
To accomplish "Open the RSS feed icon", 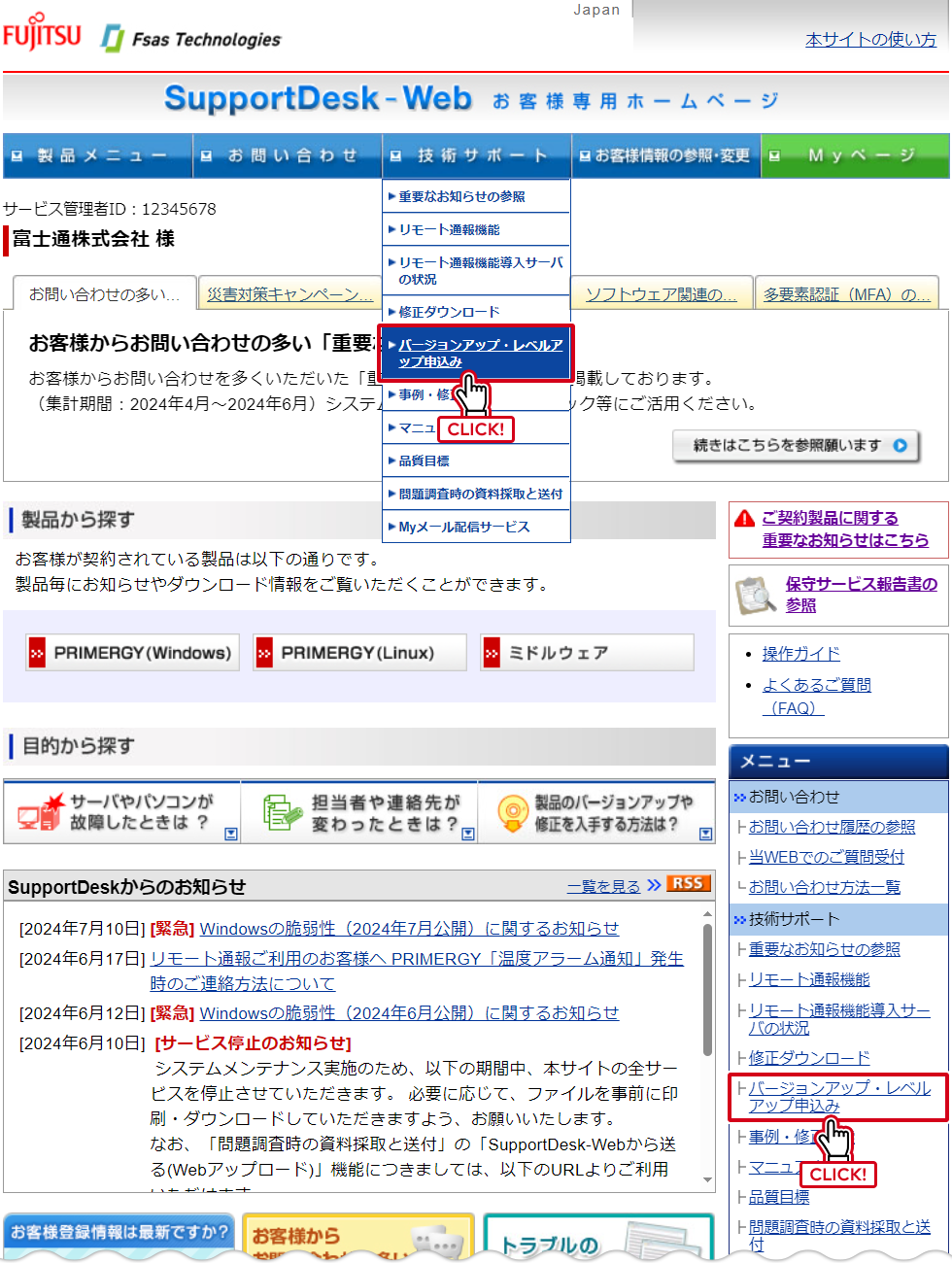I will (689, 883).
